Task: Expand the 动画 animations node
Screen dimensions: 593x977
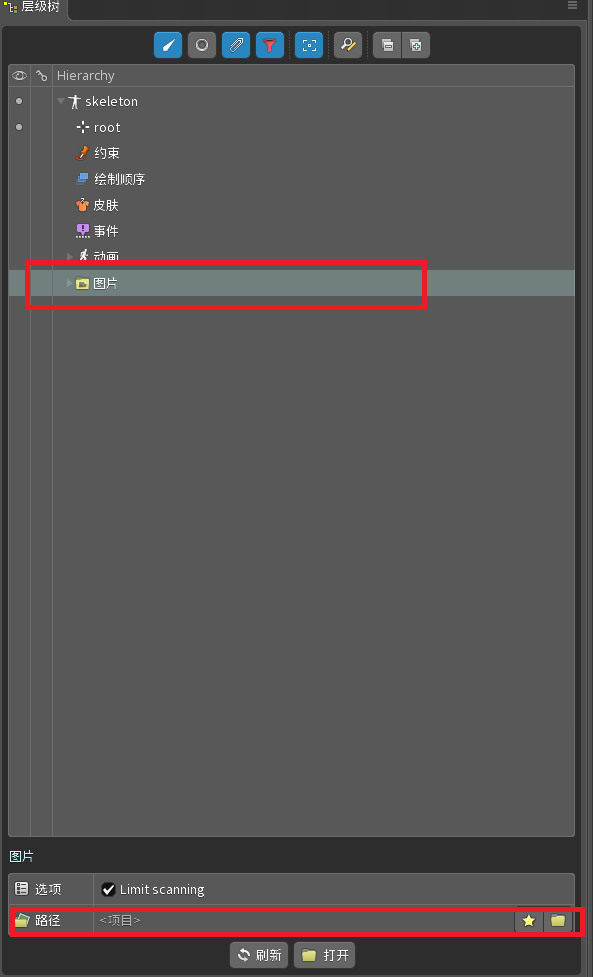Action: point(70,256)
